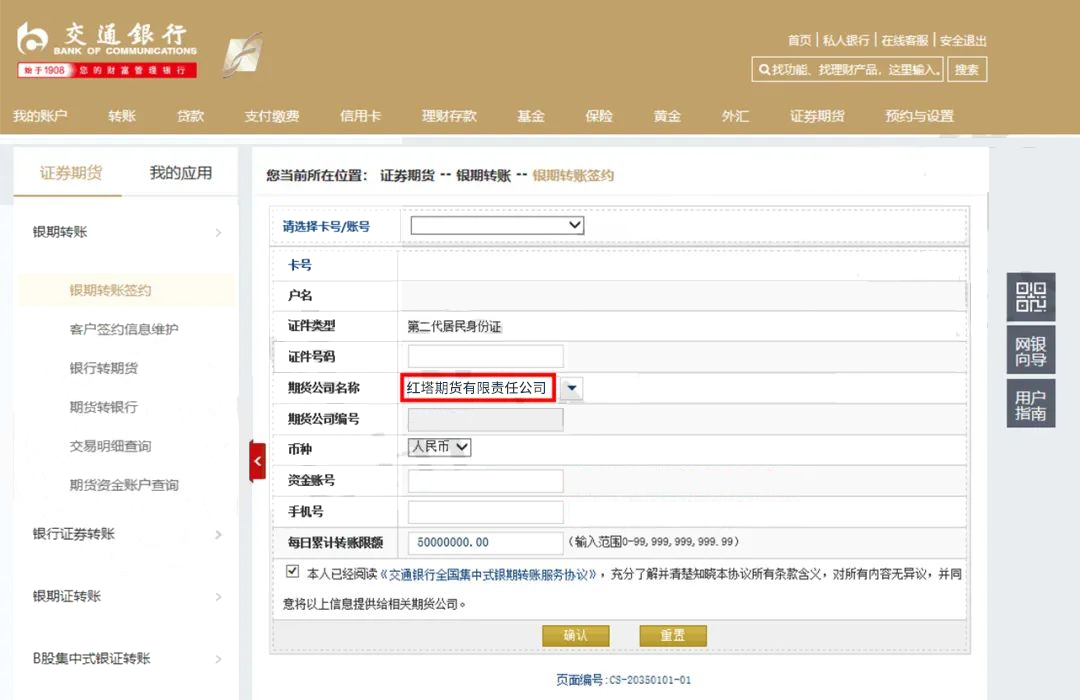Click the 确认 confirm button
Viewport: 1080px width, 700px height.
[576, 635]
